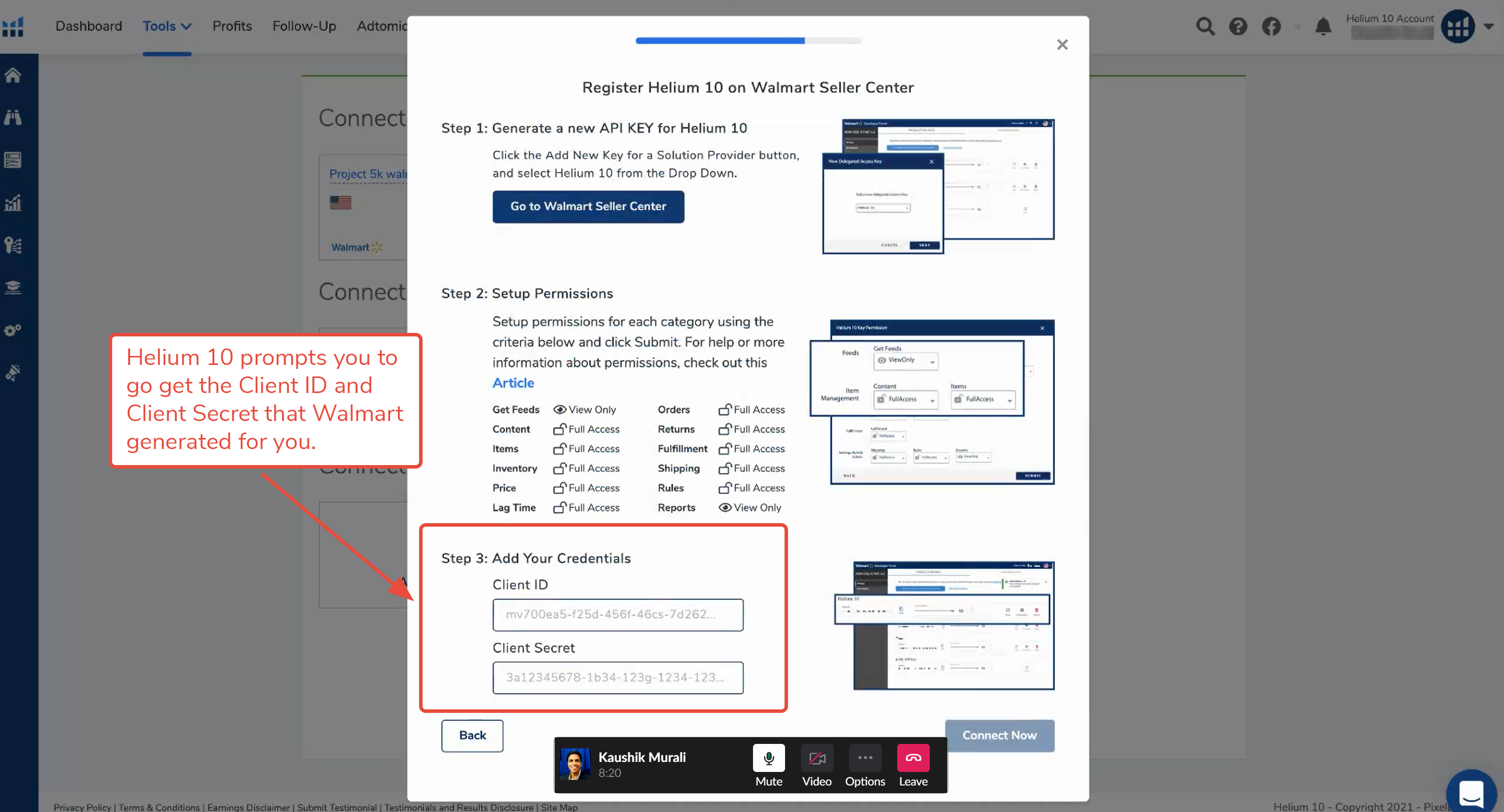The width and height of the screenshot is (1504, 812).
Task: Open the bar chart analytics icon in sidebar
Action: [x=13, y=203]
